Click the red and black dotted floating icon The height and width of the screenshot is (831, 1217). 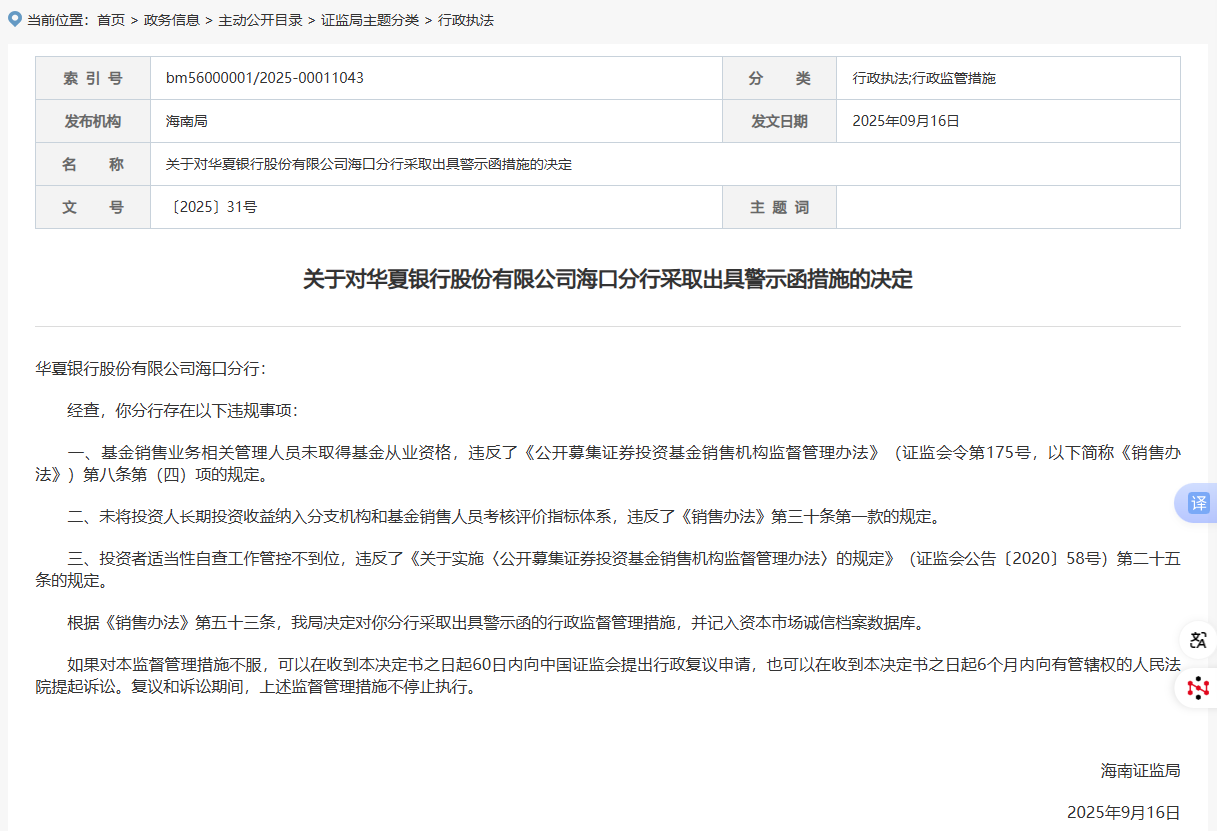point(1198,688)
